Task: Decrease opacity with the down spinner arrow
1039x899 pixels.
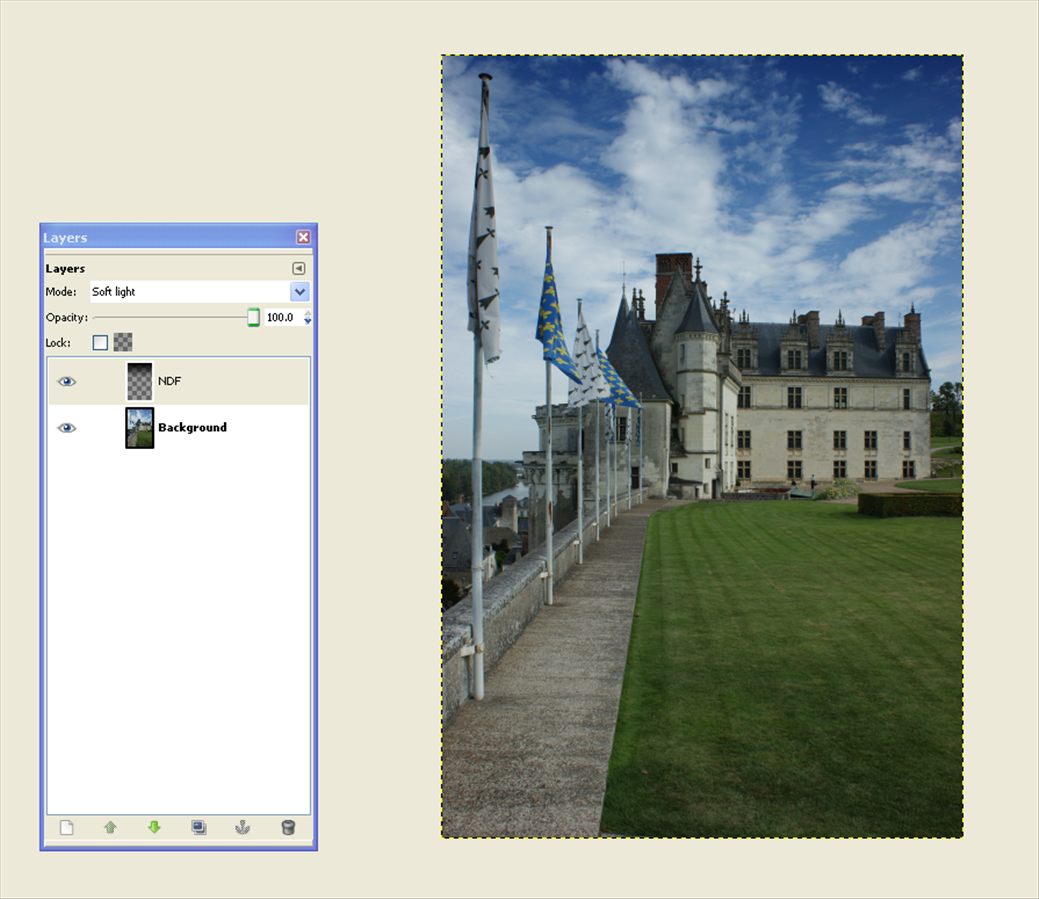Action: 307,321
